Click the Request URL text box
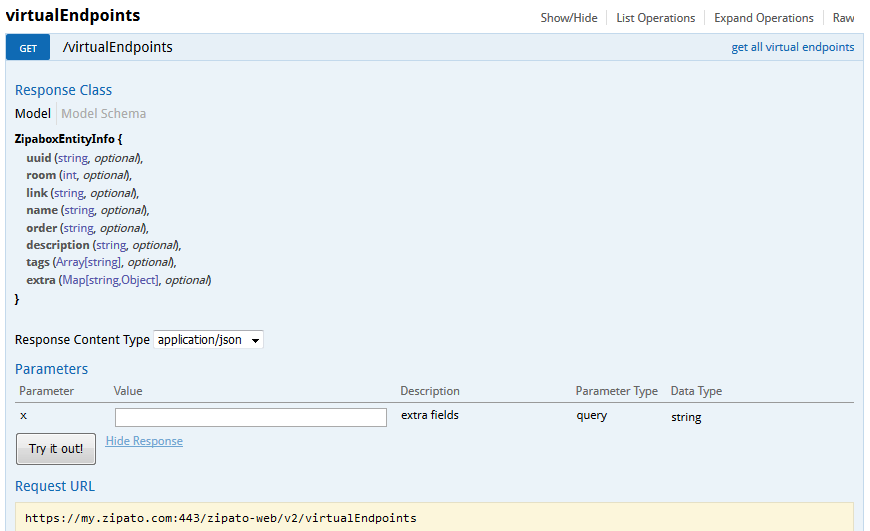 [x=434, y=517]
